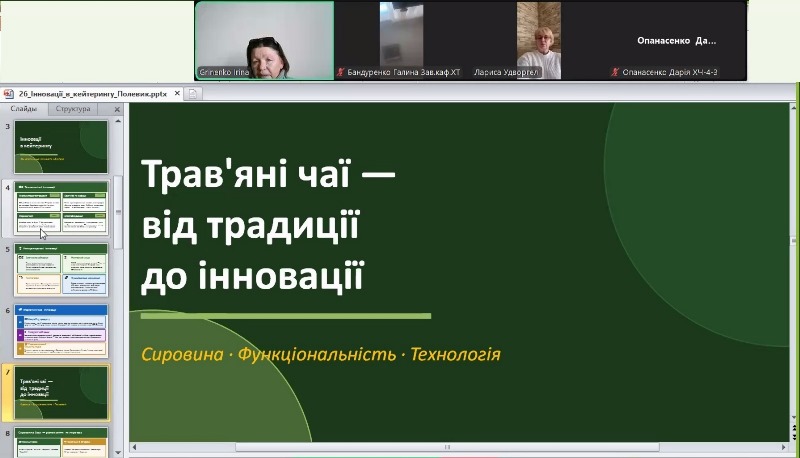Switch to the Слайды tab
The height and width of the screenshot is (458, 800).
[x=24, y=109]
